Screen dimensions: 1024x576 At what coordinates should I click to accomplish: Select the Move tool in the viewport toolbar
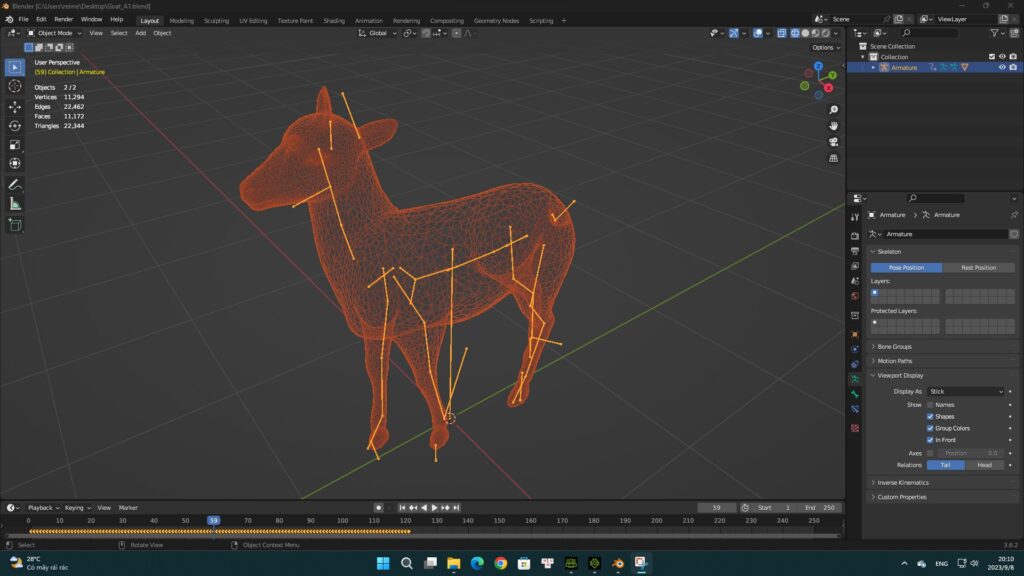(13, 106)
